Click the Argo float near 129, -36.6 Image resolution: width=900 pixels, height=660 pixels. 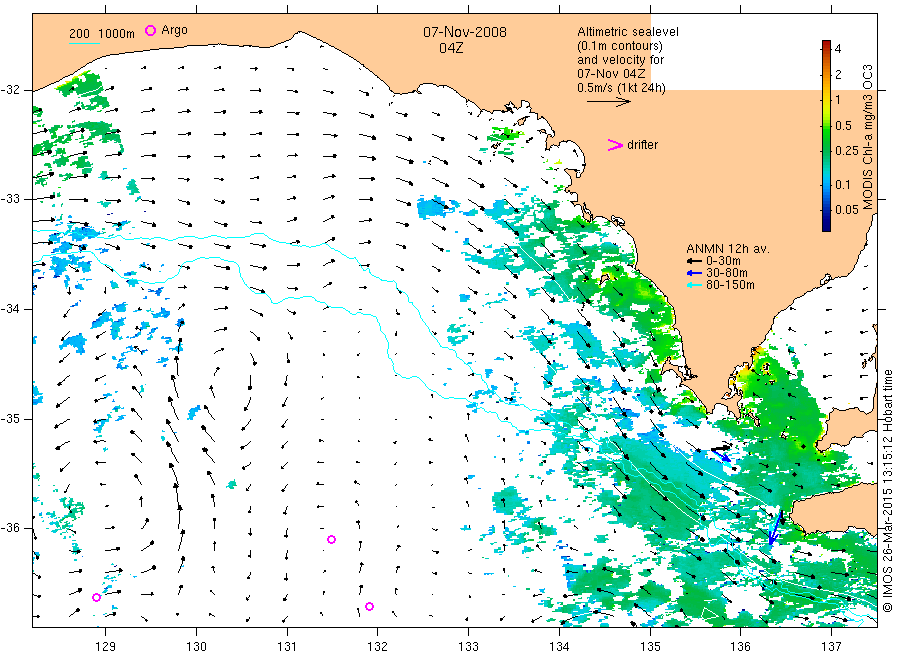(96, 597)
